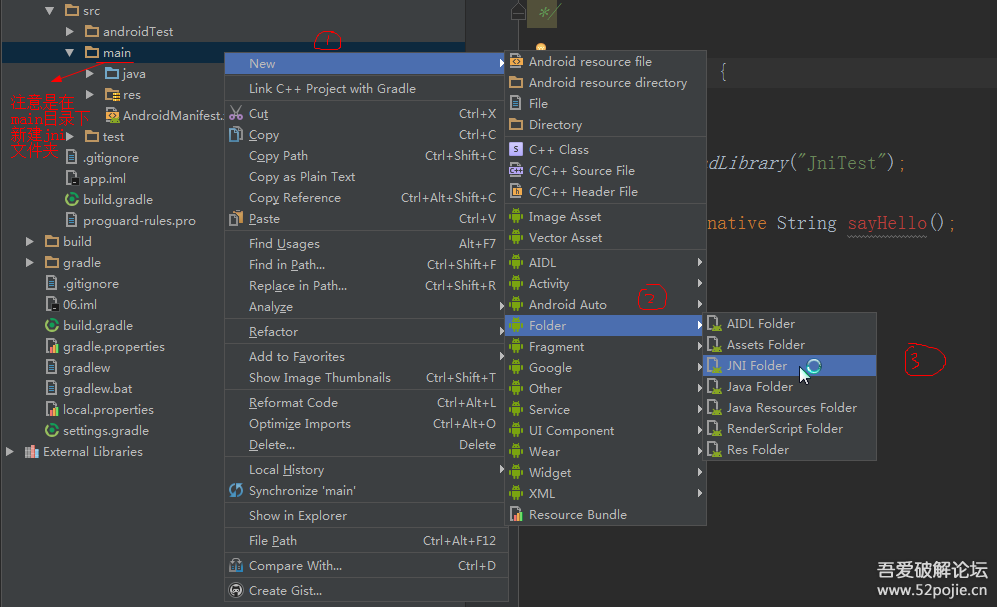Click the code folding marker in gutter
This screenshot has width=997, height=607.
(x=518, y=11)
